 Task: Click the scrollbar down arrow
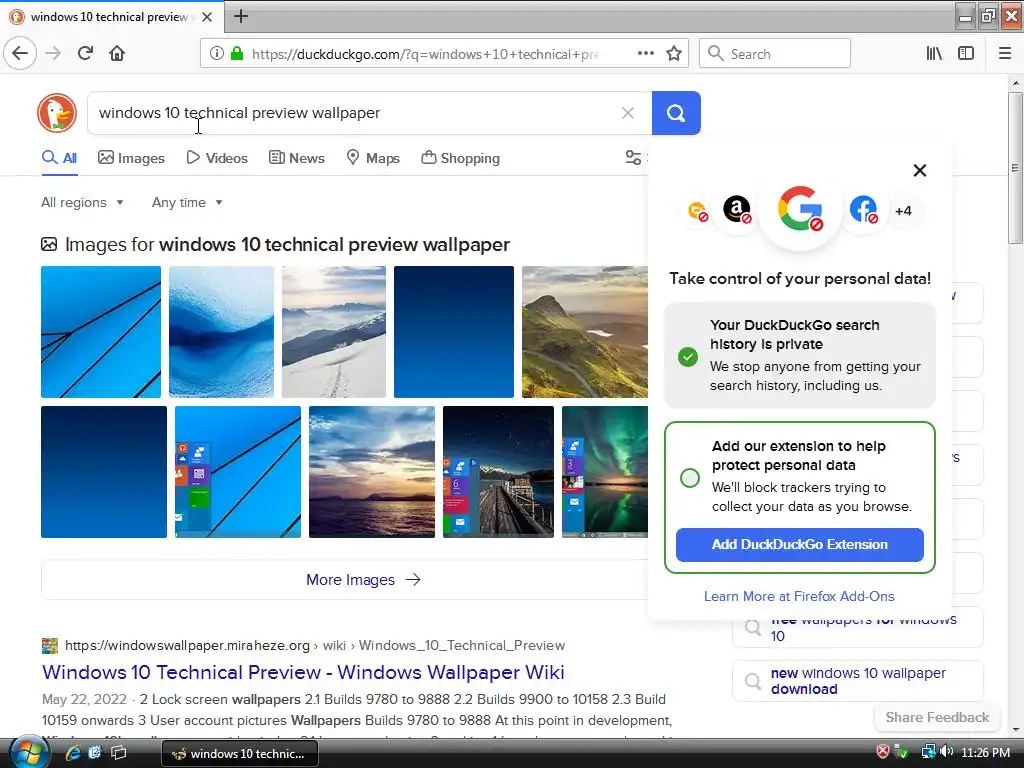(1015, 730)
